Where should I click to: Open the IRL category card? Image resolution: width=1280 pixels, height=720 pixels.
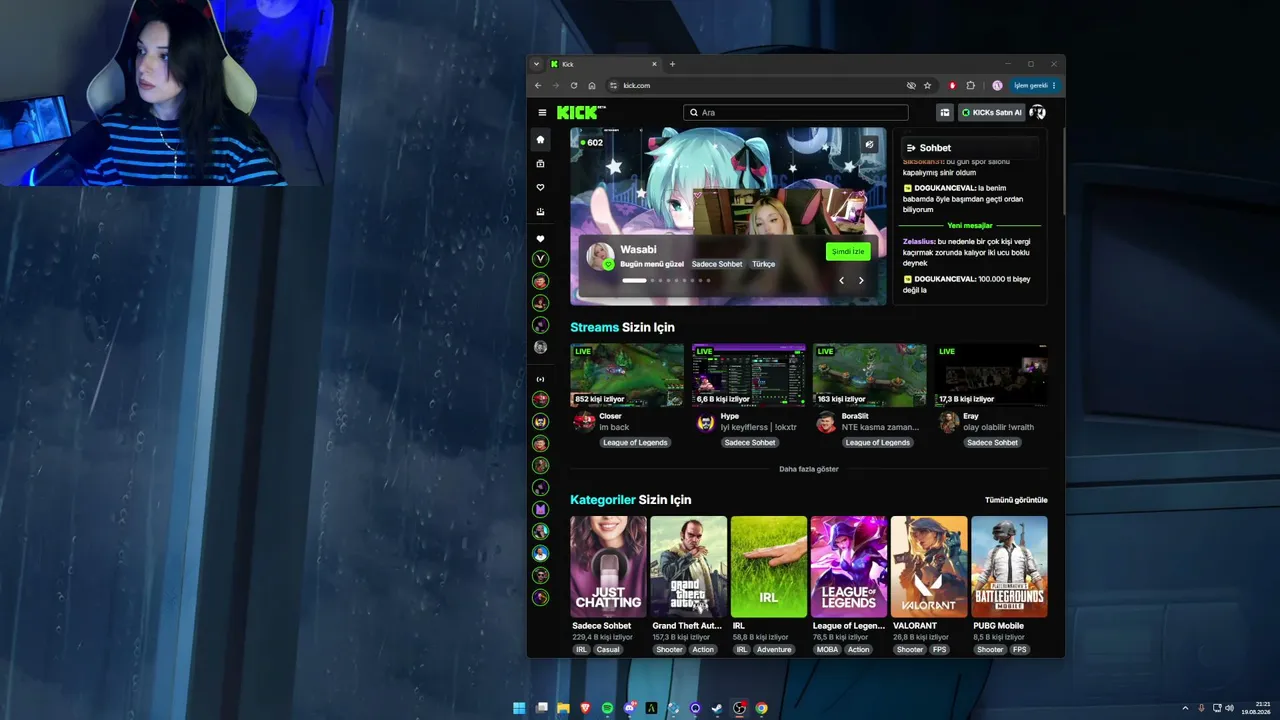click(x=769, y=567)
